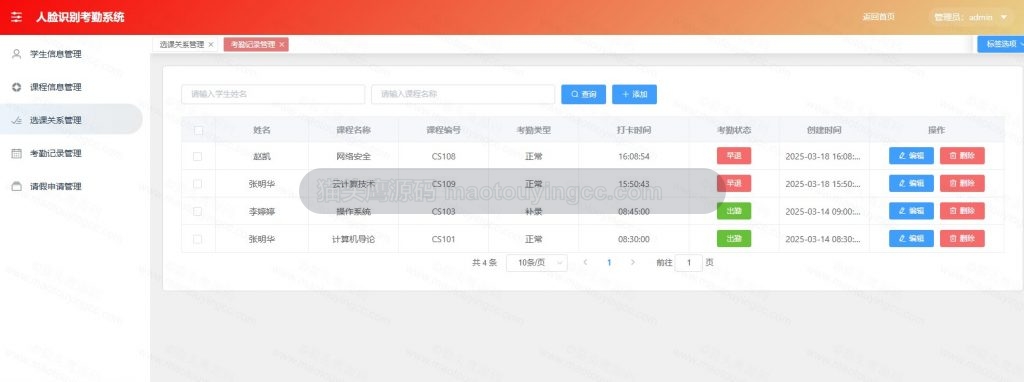Click the 创建时间 column header
The image size is (1024, 382).
click(x=824, y=130)
